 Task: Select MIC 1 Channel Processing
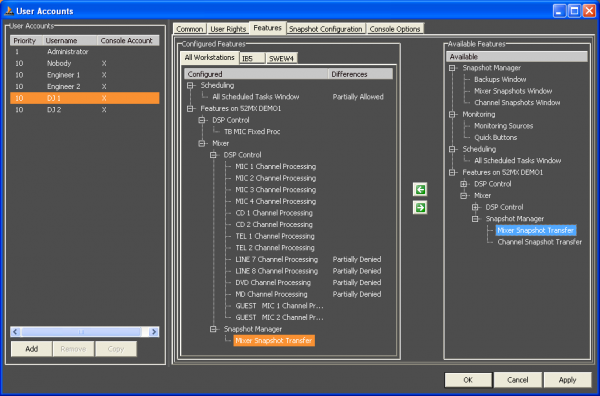pyautogui.click(x=276, y=166)
